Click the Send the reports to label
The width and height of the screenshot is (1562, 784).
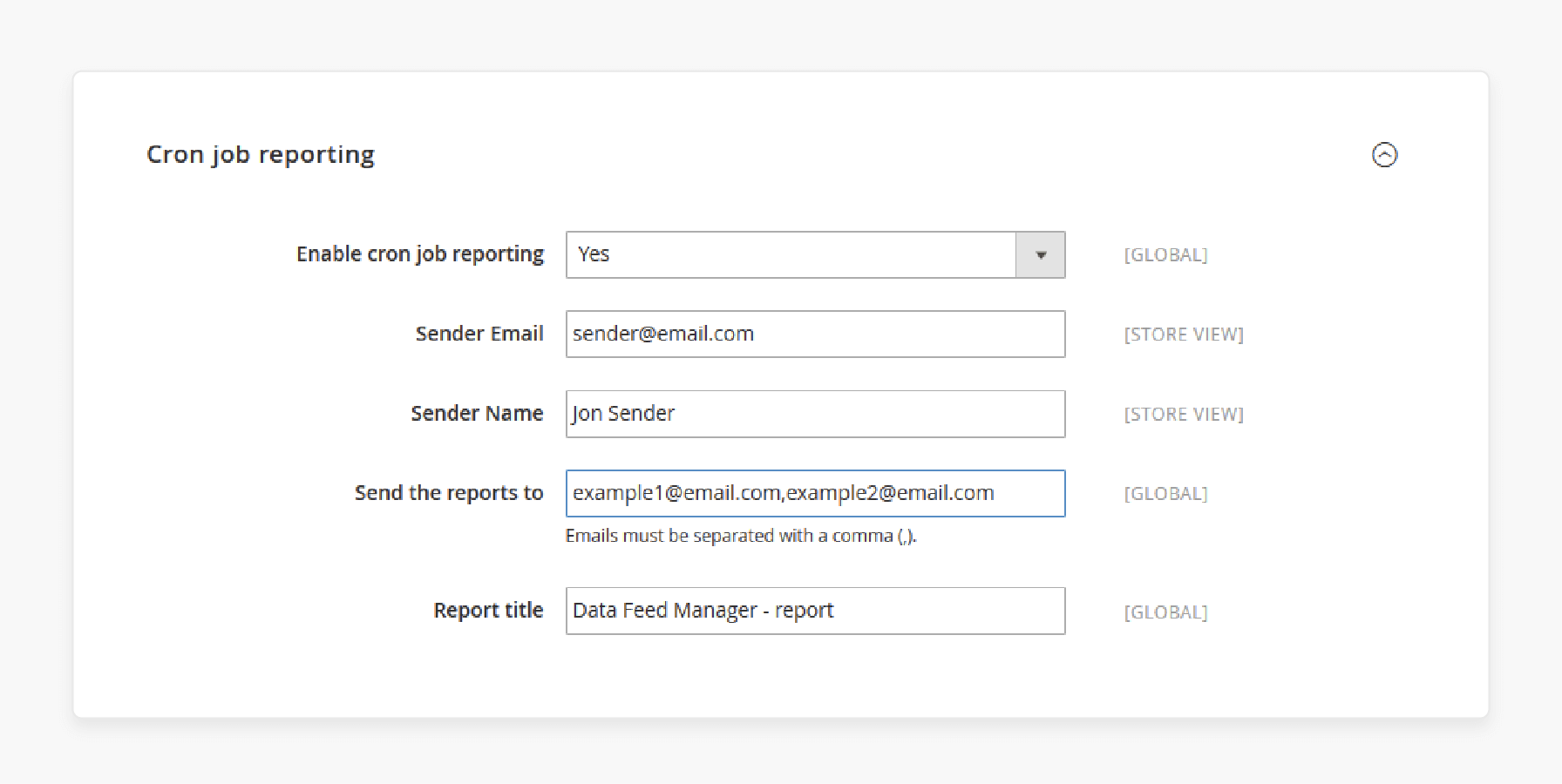449,493
